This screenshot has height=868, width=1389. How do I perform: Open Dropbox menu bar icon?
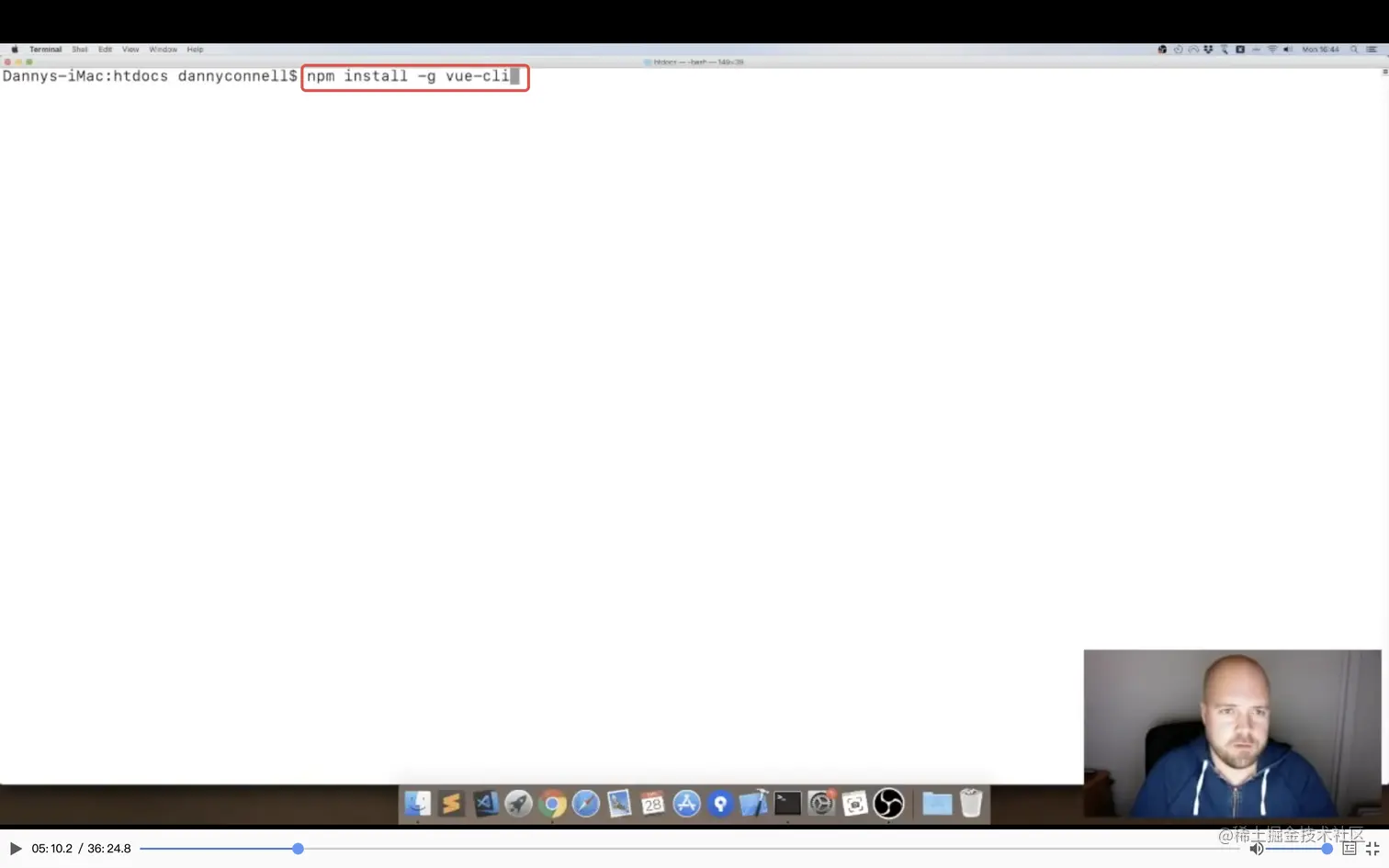pyautogui.click(x=1208, y=50)
